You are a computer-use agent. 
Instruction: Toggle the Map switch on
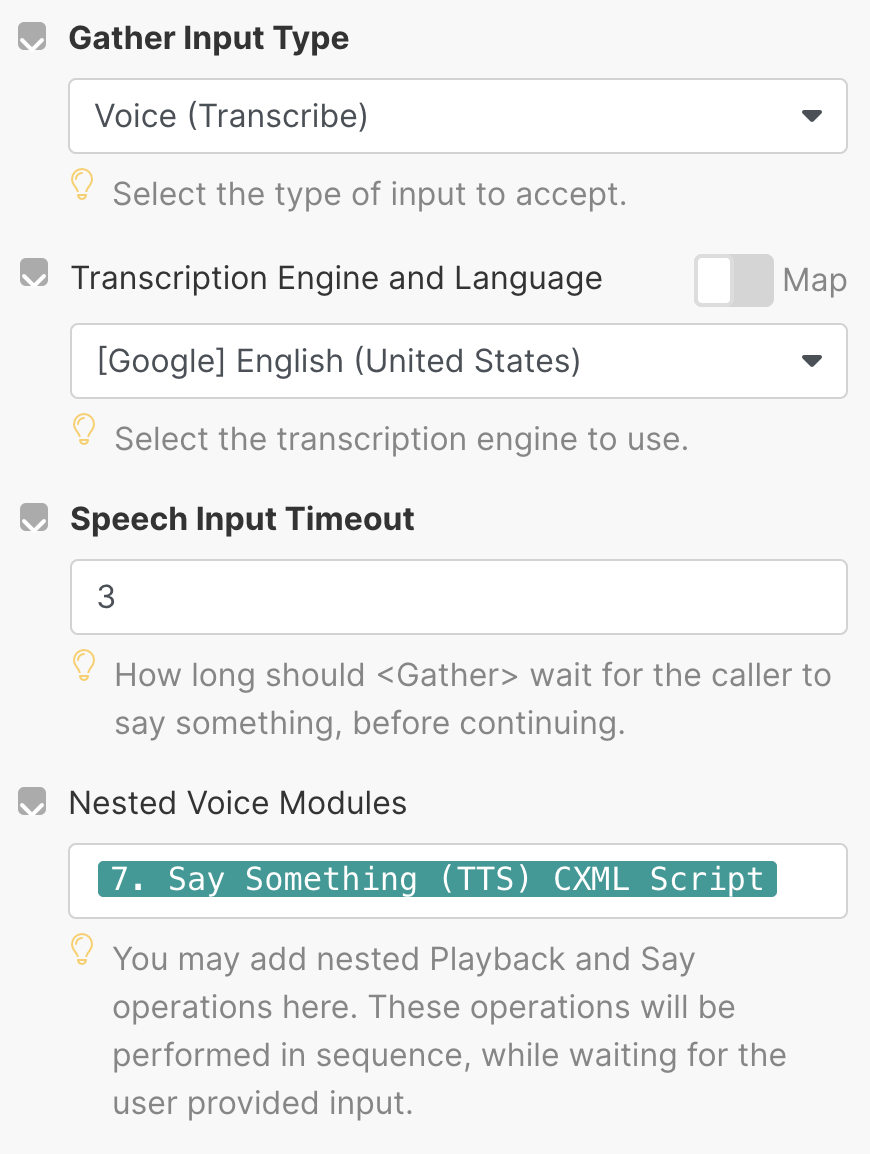click(734, 280)
